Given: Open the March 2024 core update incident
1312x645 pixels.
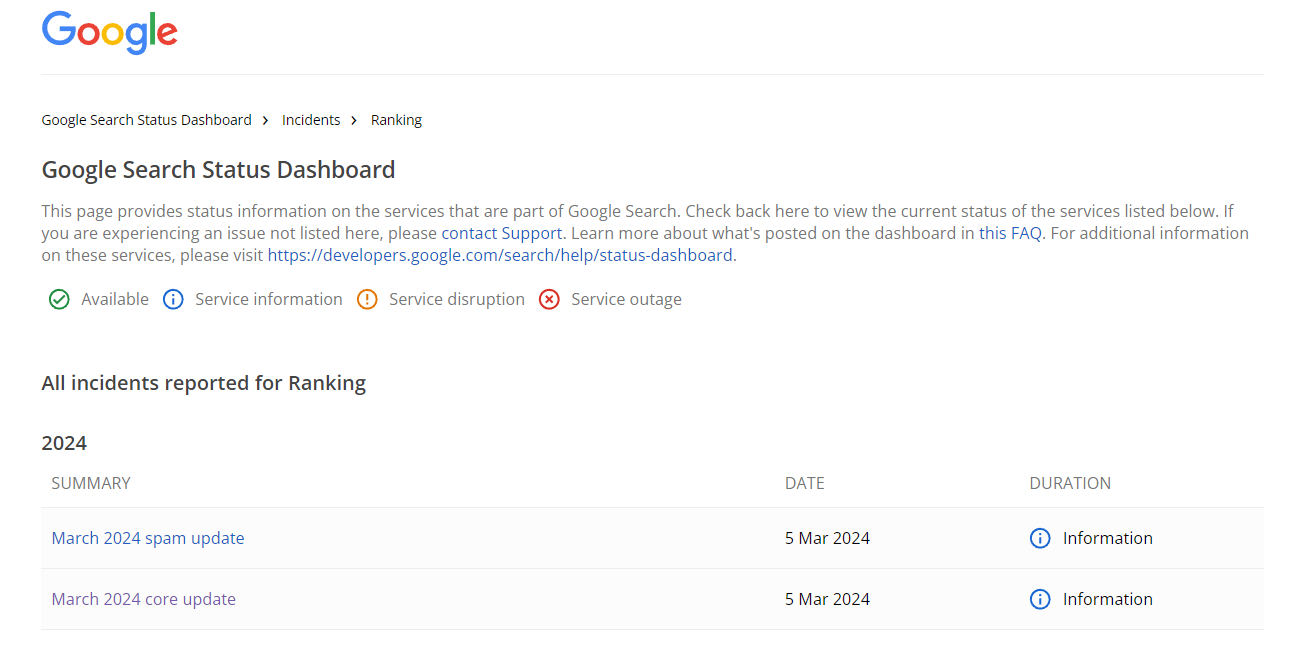Looking at the screenshot, I should pyautogui.click(x=144, y=599).
